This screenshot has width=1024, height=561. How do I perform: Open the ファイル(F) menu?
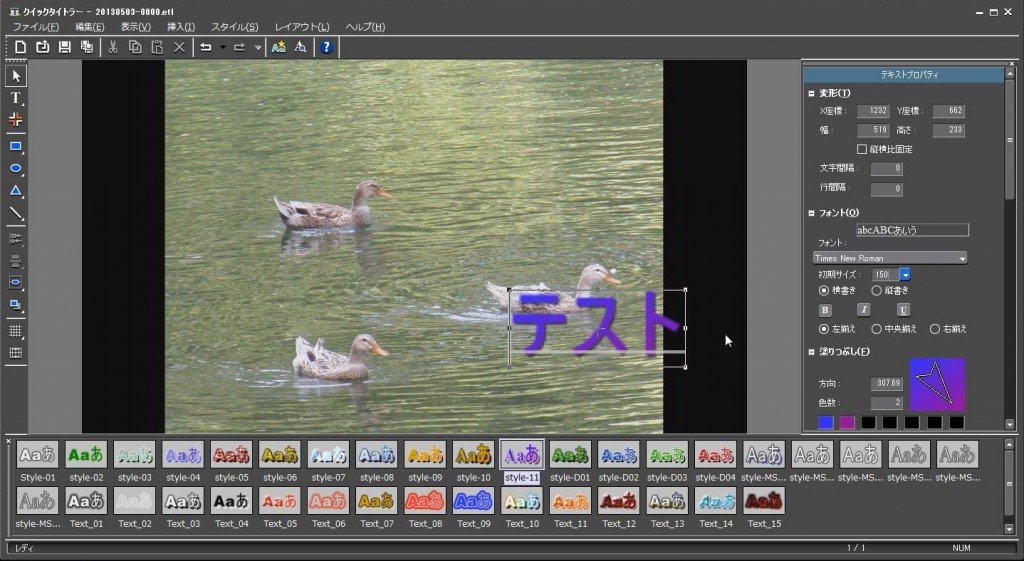[x=36, y=27]
